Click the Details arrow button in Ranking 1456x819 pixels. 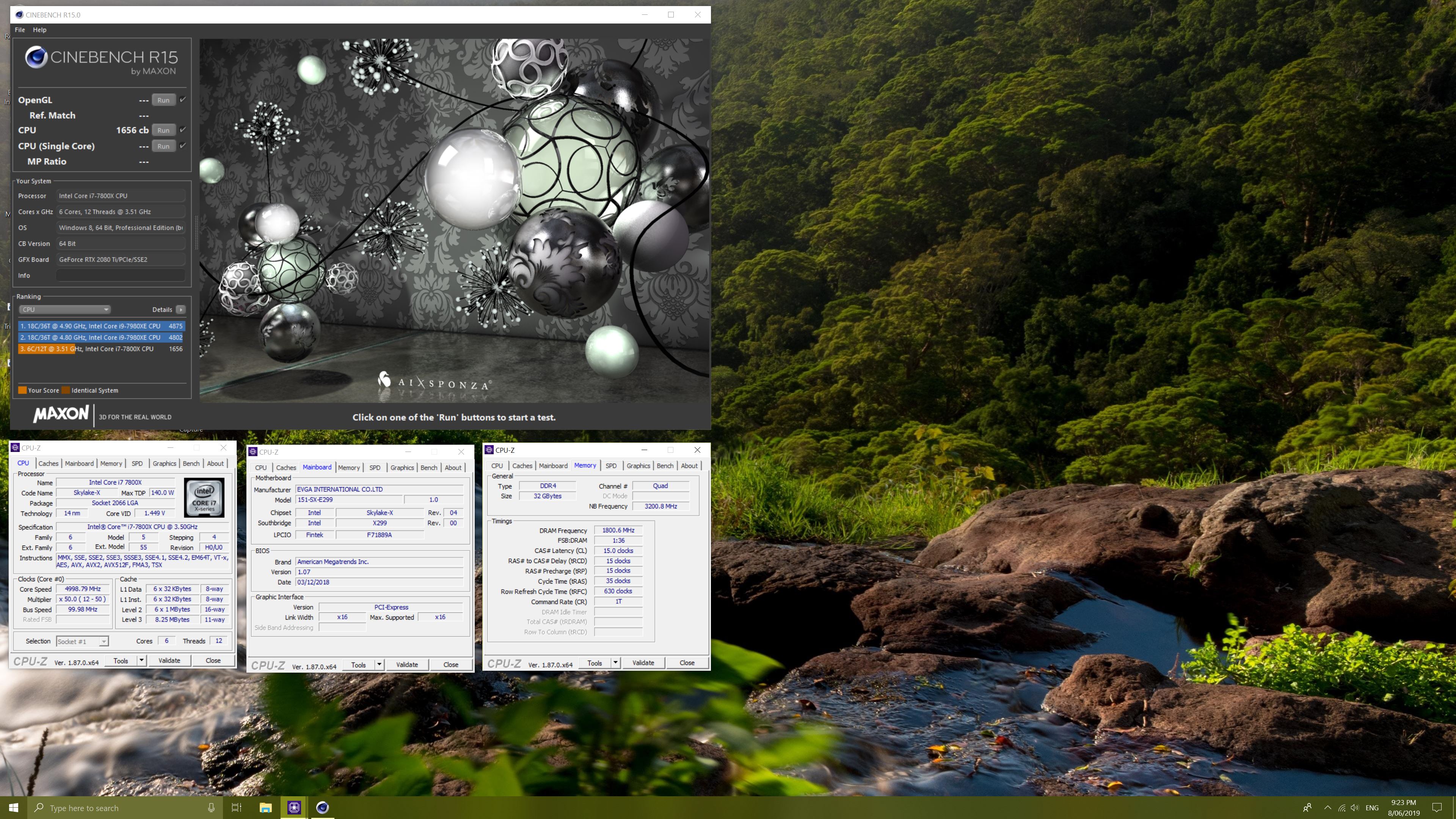[x=180, y=309]
